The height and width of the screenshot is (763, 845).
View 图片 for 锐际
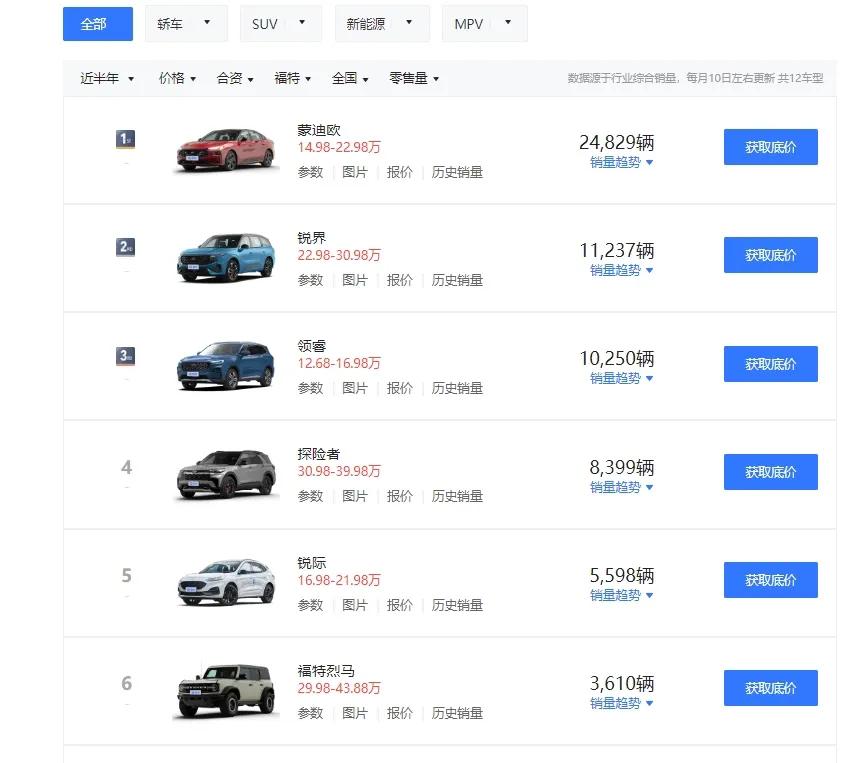(x=355, y=605)
